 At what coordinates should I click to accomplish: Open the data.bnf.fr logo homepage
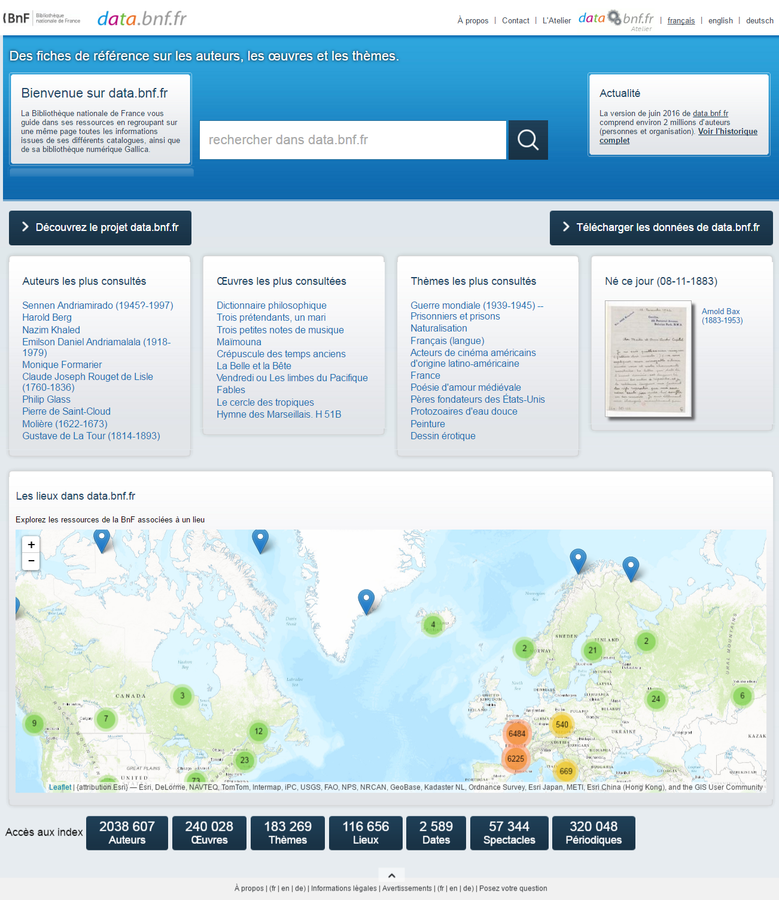pyautogui.click(x=142, y=18)
